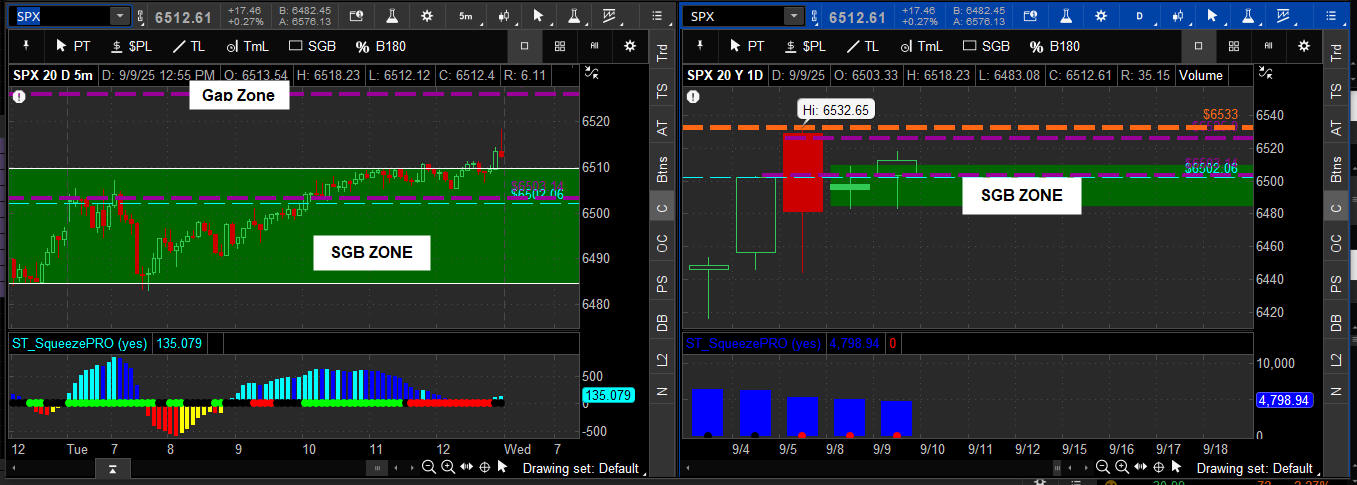
Task: Open the Trd sidebar tab on far right
Action: (x=1334, y=54)
